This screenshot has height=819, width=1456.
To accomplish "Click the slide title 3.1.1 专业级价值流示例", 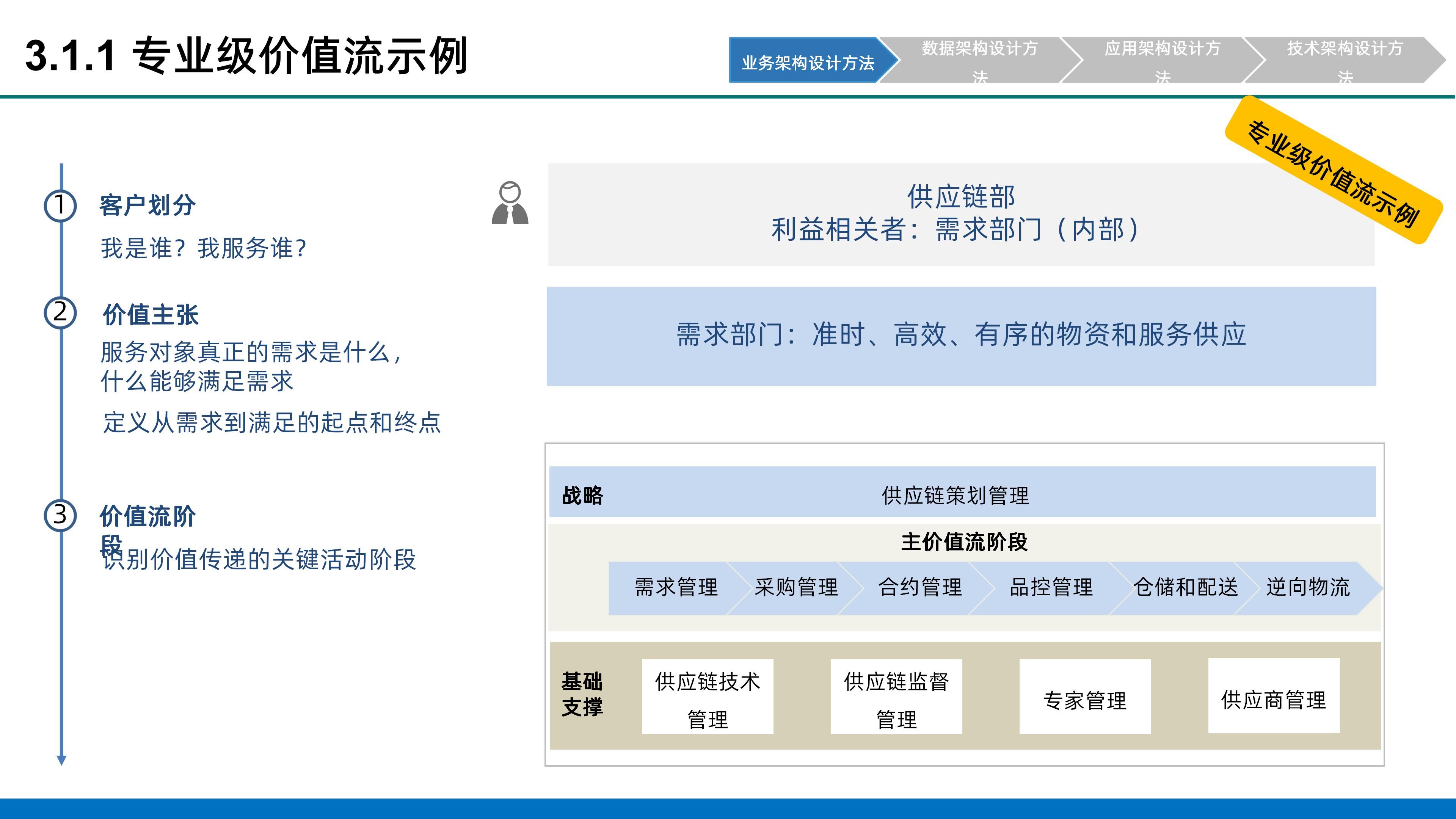I will [247, 56].
